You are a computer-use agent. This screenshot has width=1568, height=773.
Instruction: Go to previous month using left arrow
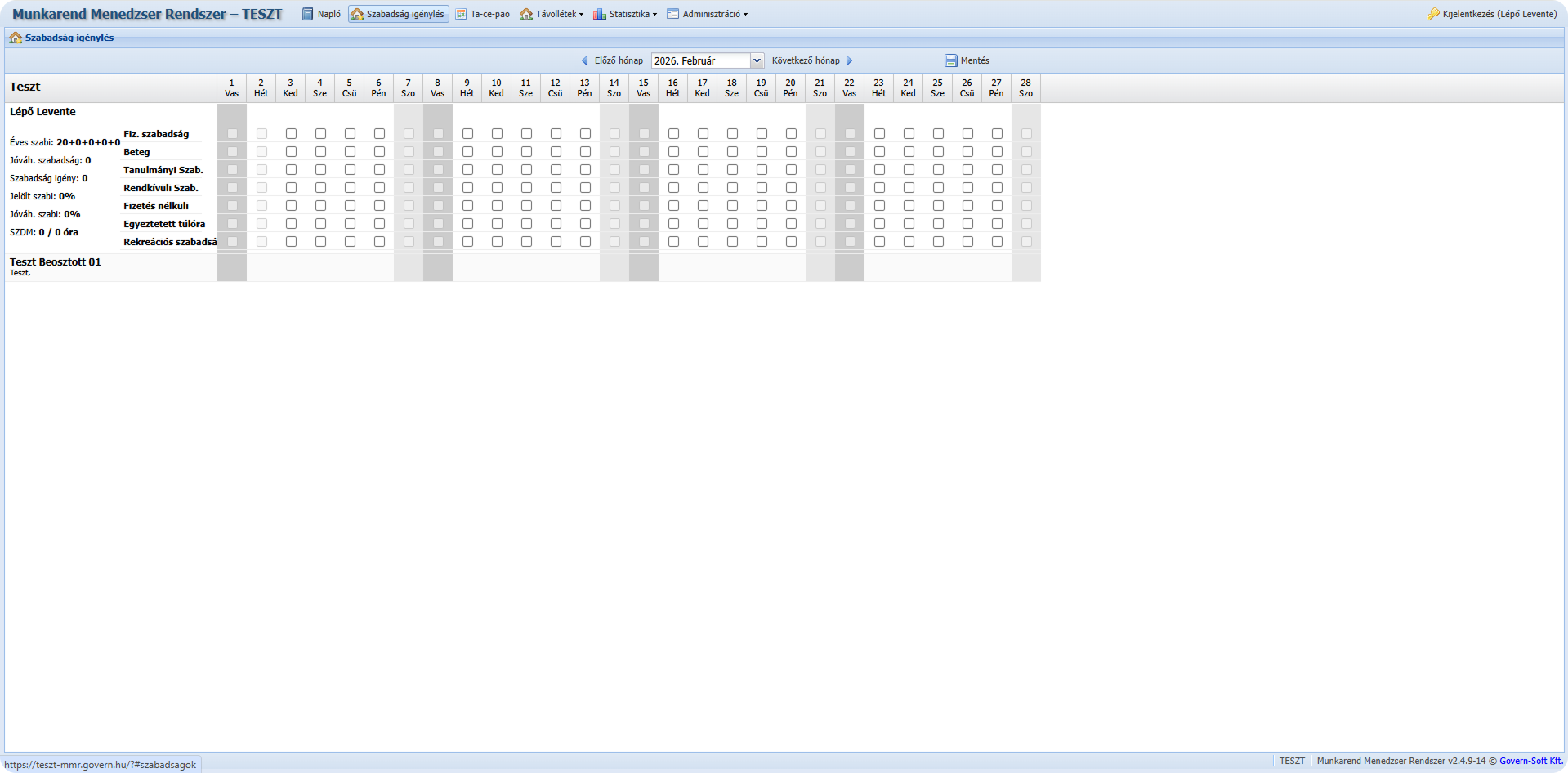(x=584, y=60)
